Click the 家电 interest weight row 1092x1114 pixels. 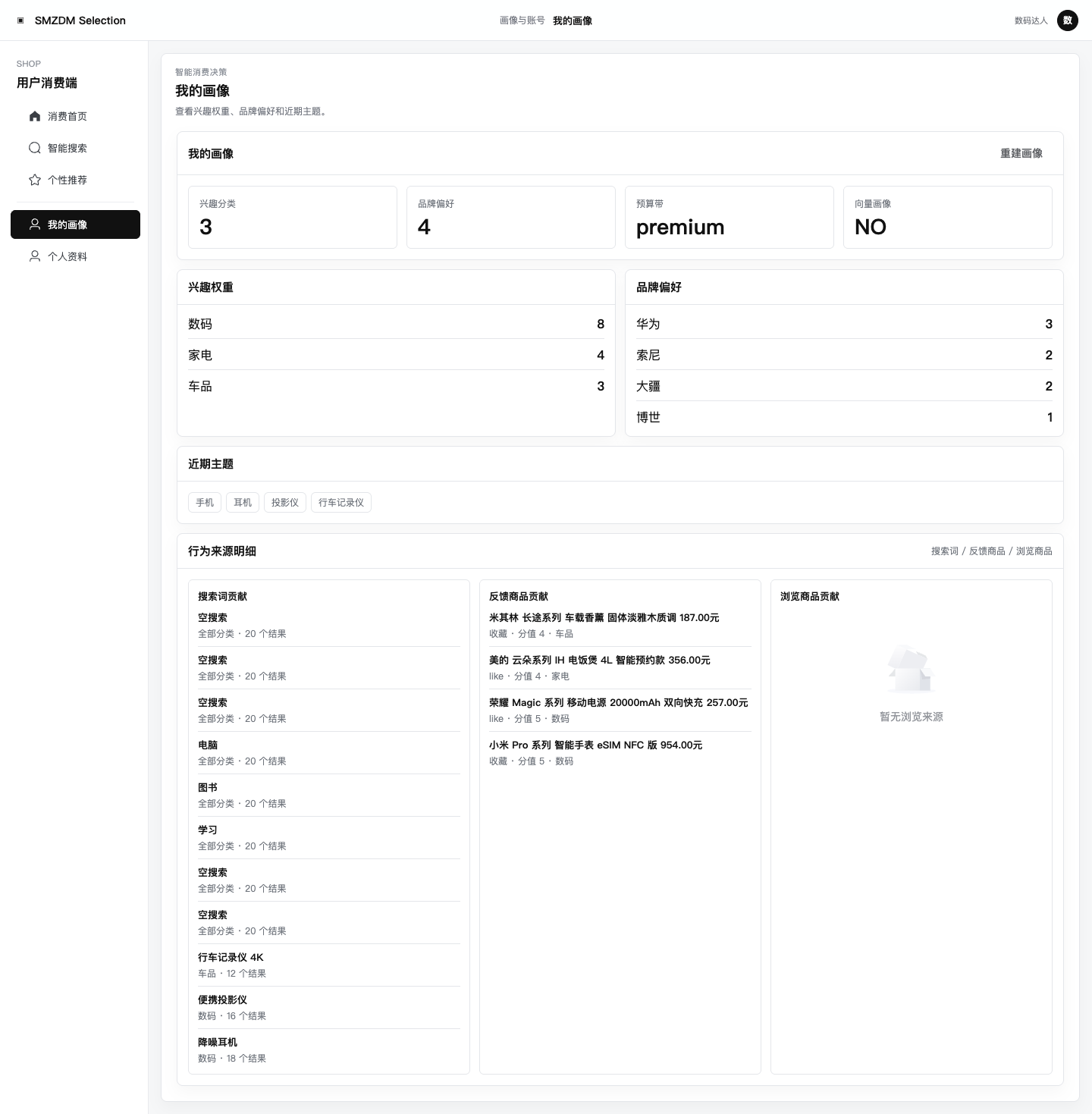click(x=396, y=355)
